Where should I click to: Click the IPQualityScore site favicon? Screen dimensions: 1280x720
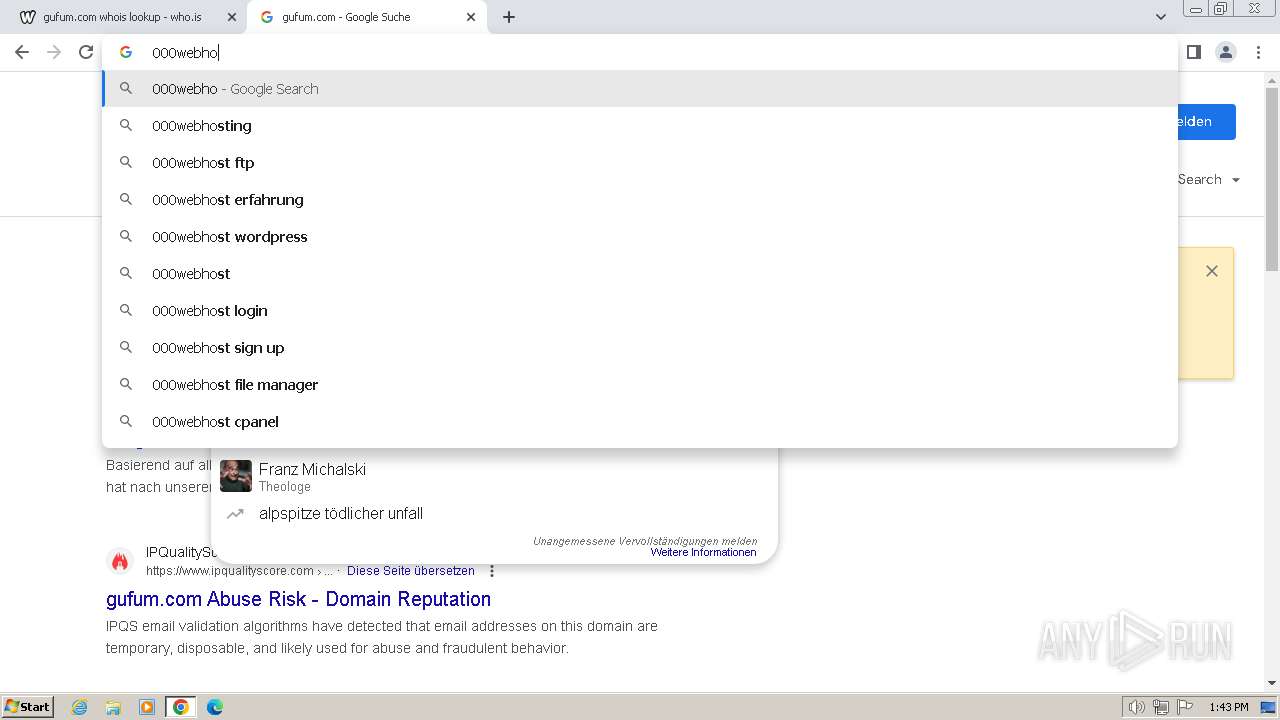[x=120, y=561]
